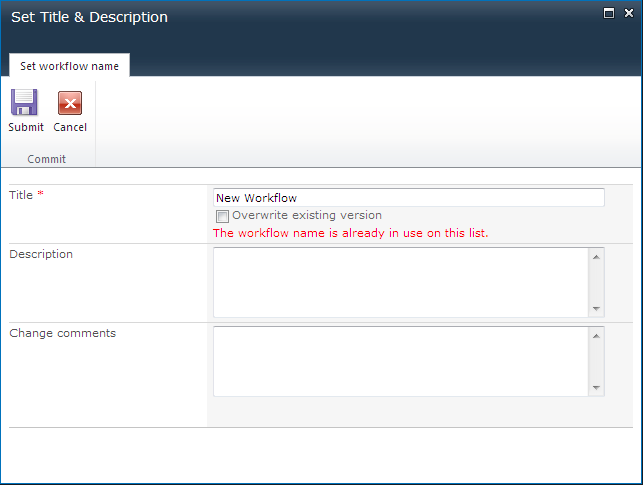The image size is (643, 485).
Task: Click inside the Change comments text area
Action: click(401, 361)
